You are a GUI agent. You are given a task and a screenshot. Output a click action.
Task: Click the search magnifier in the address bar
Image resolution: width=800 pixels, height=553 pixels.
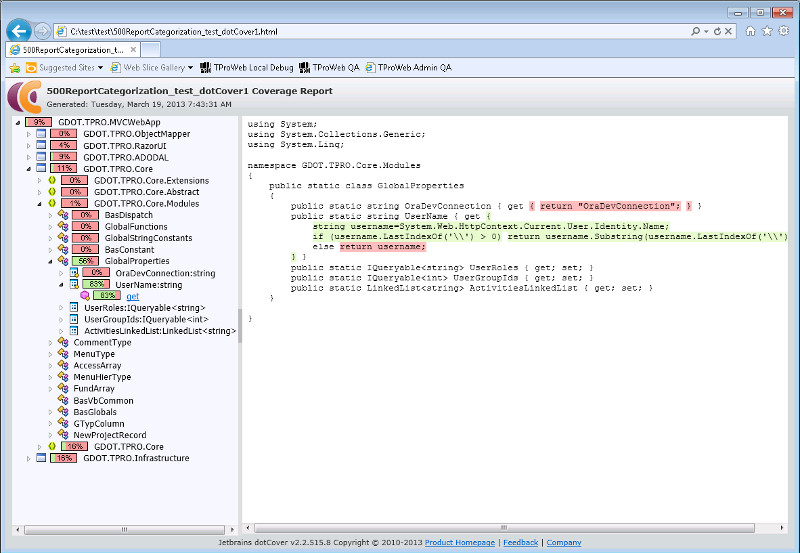point(695,32)
